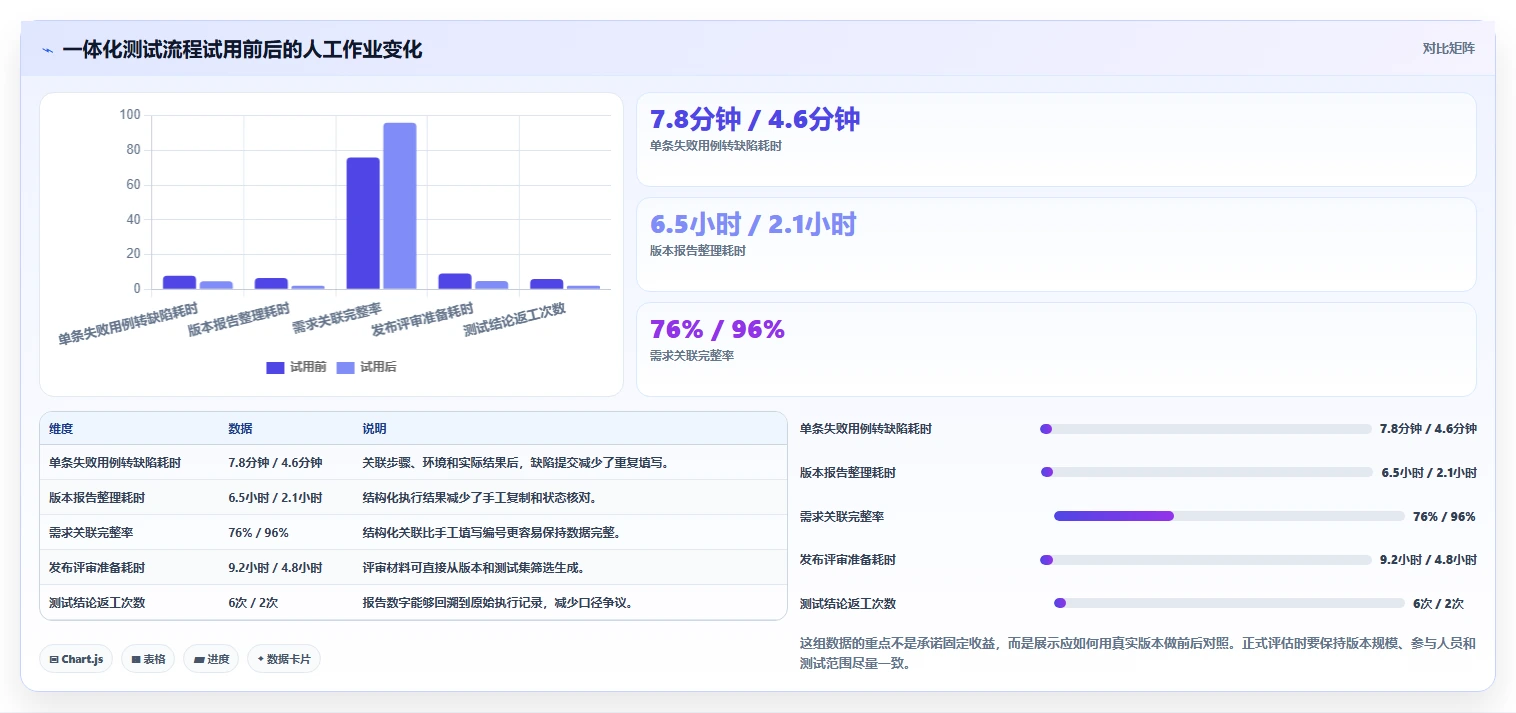Click the 对比矩阵 label in header
Viewport: 1516px width, 713px height.
1448,48
